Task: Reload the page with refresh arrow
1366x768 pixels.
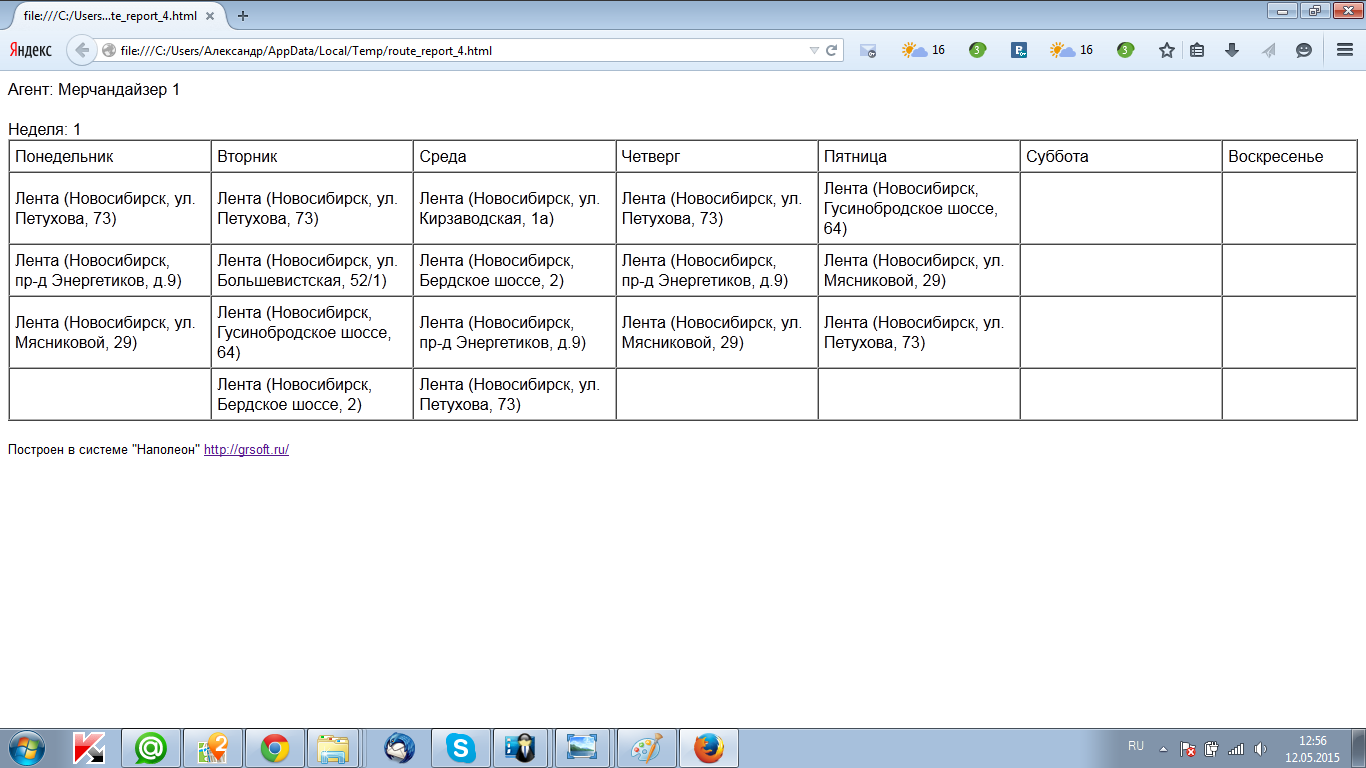Action: [x=831, y=50]
